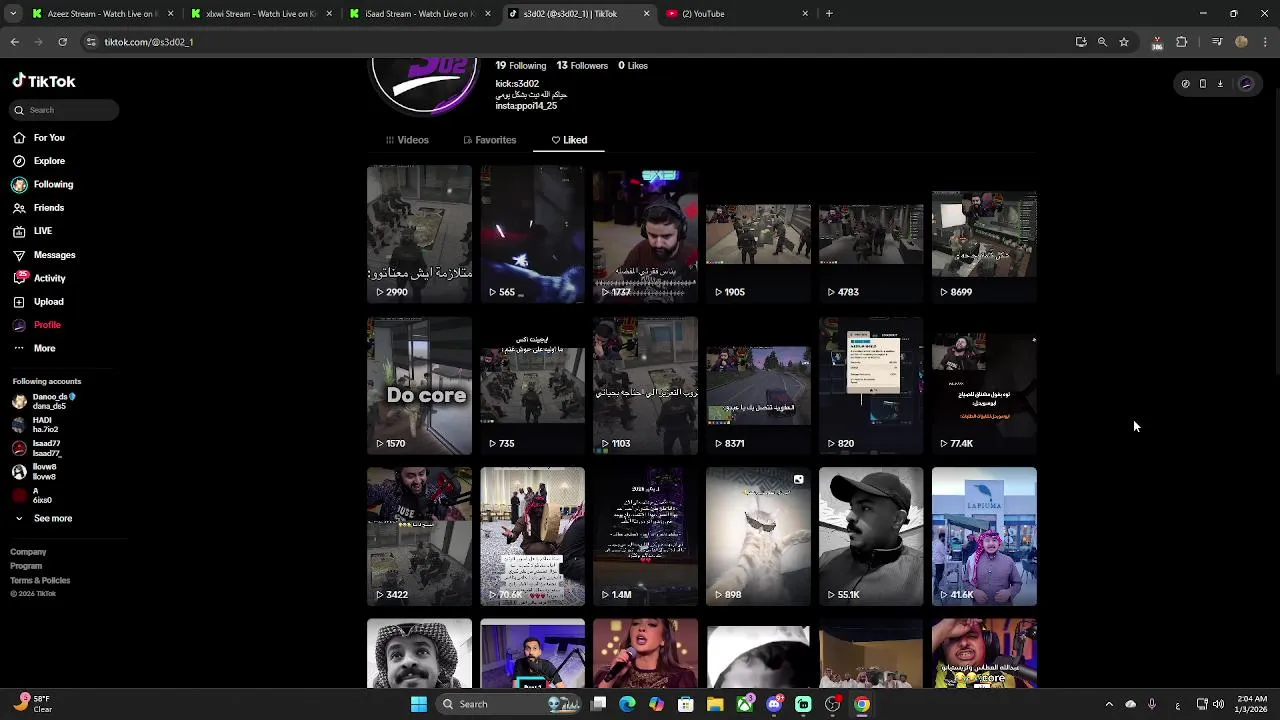View the 19 Following list

click(521, 66)
